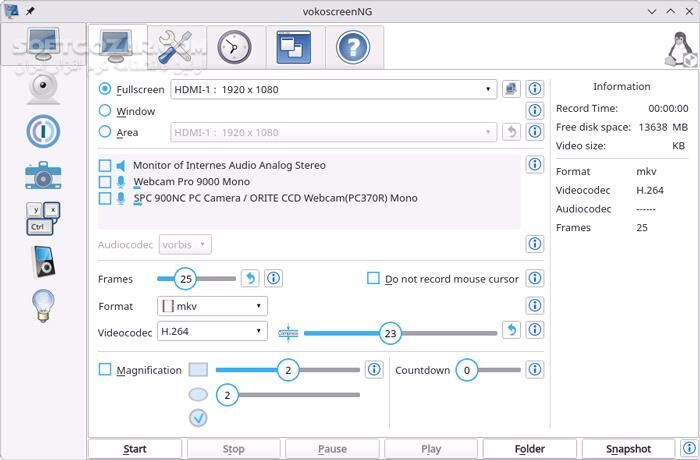
Task: Enable SPC 900NC PC Camera audio source
Action: 104,198
